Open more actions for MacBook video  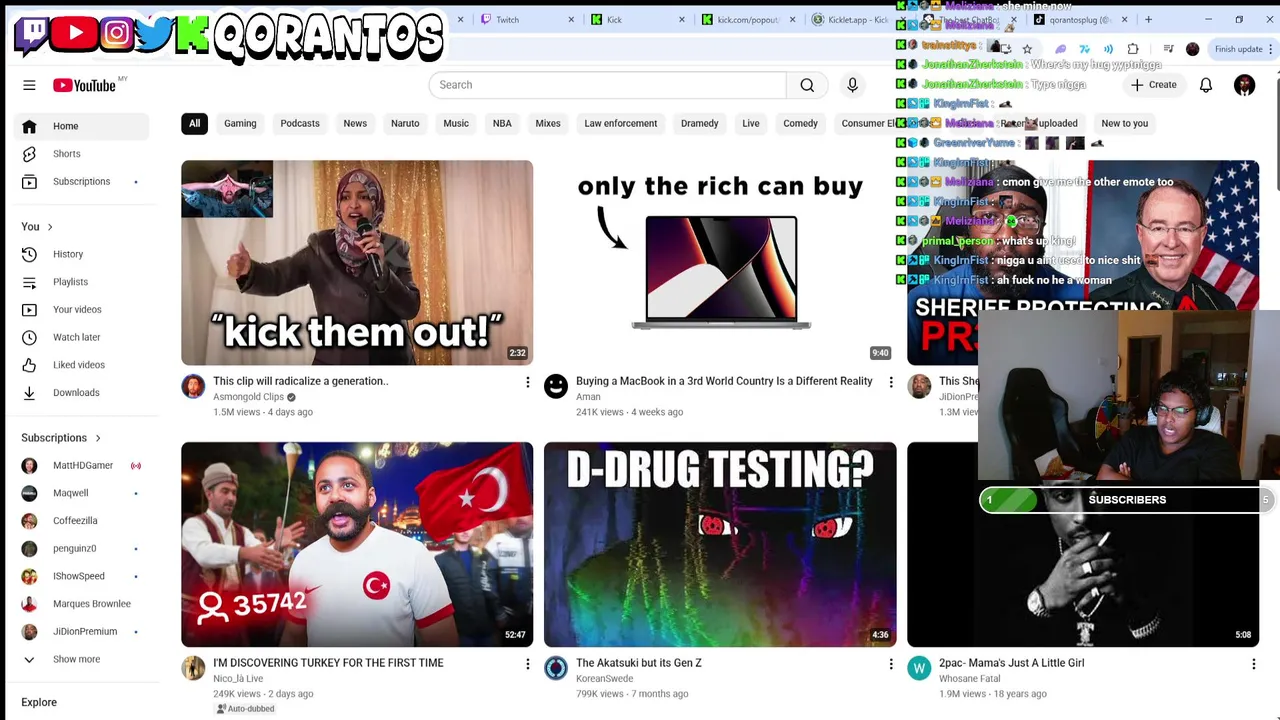(891, 382)
